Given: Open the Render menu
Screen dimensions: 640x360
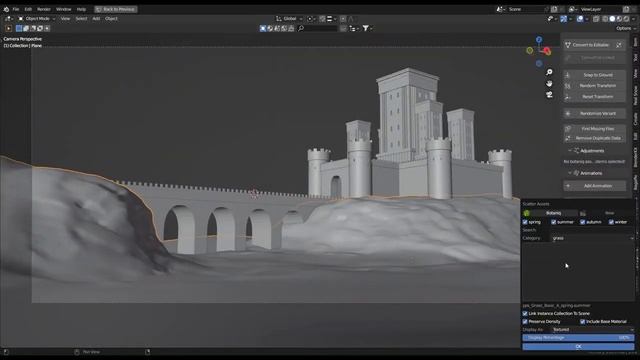Looking at the screenshot, I should coord(44,9).
